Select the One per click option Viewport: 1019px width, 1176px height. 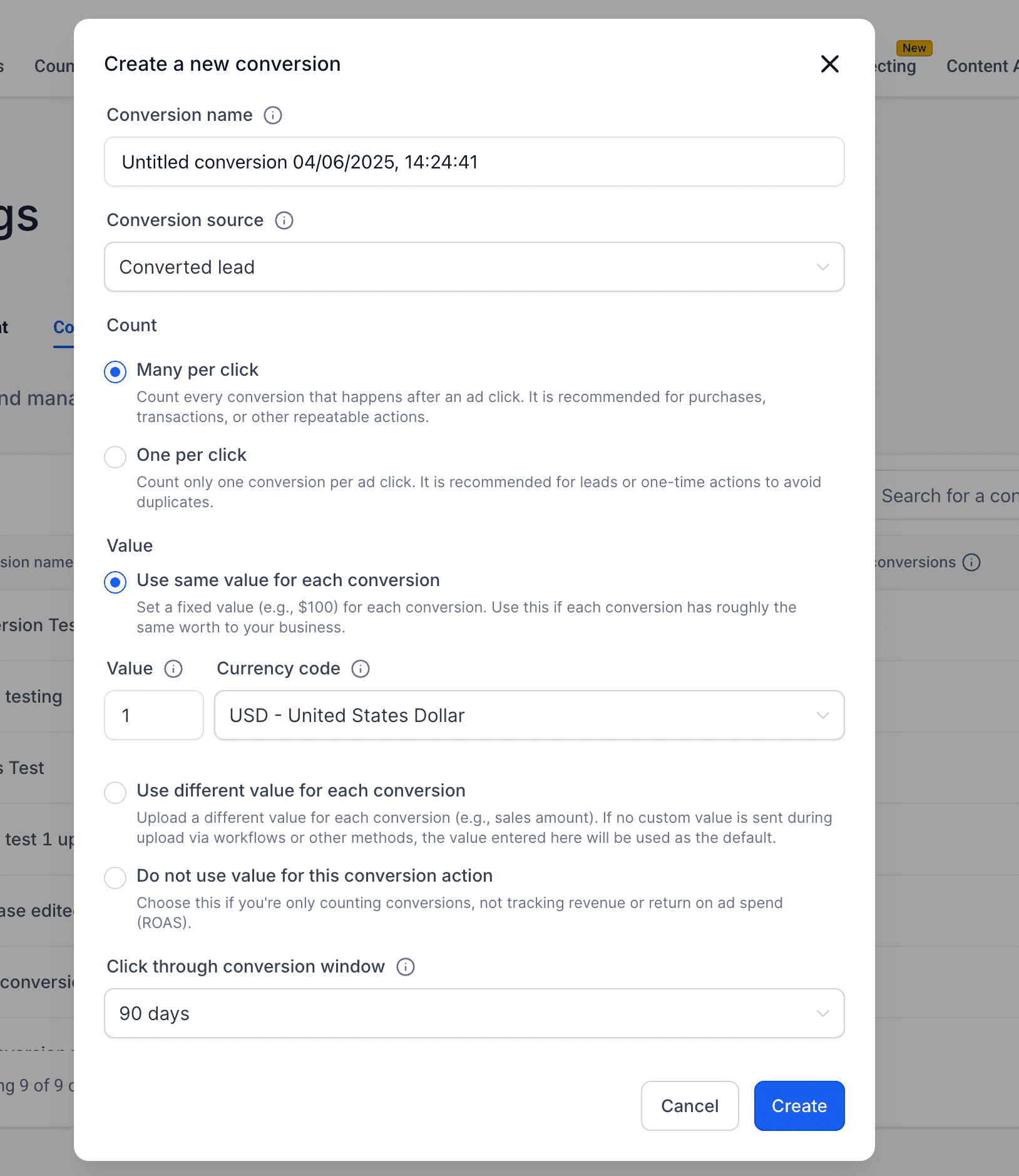tap(115, 456)
